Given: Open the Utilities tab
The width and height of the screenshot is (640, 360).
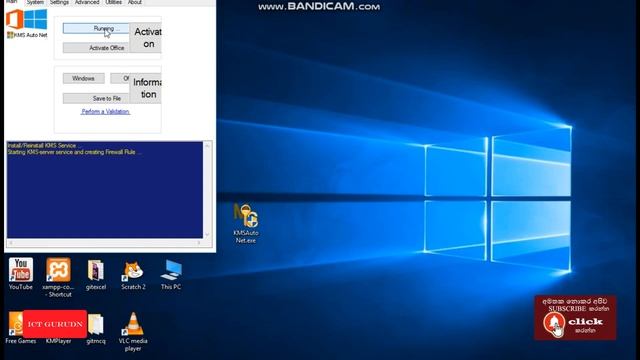Looking at the screenshot, I should pos(113,2).
